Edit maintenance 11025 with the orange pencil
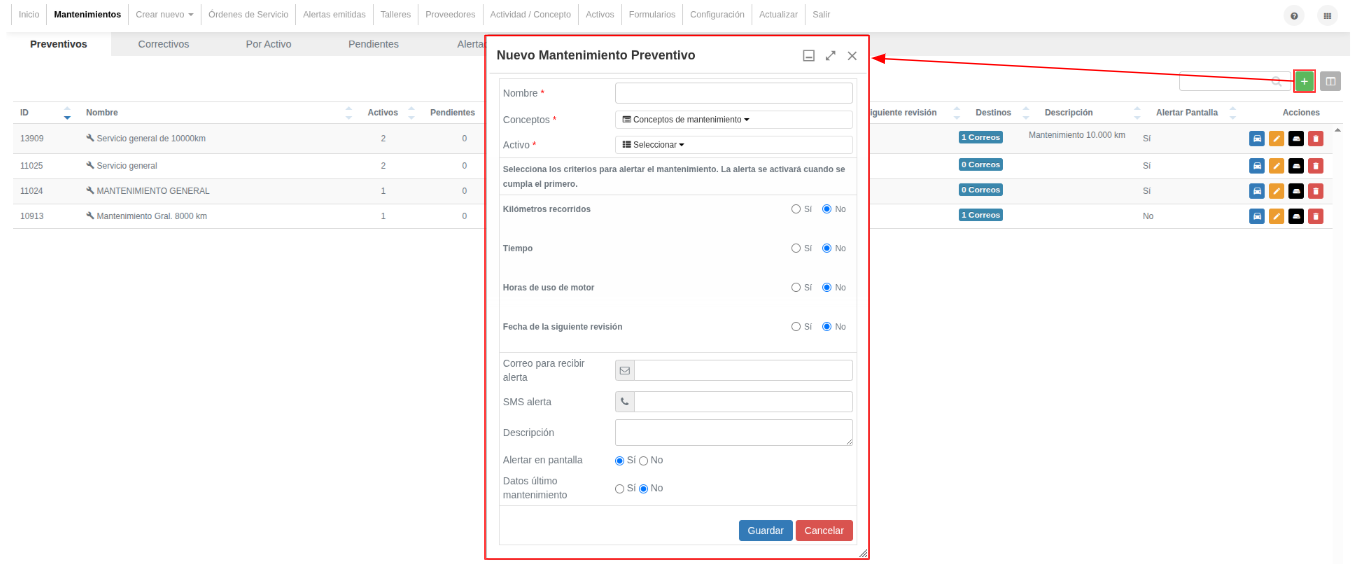 point(1276,166)
